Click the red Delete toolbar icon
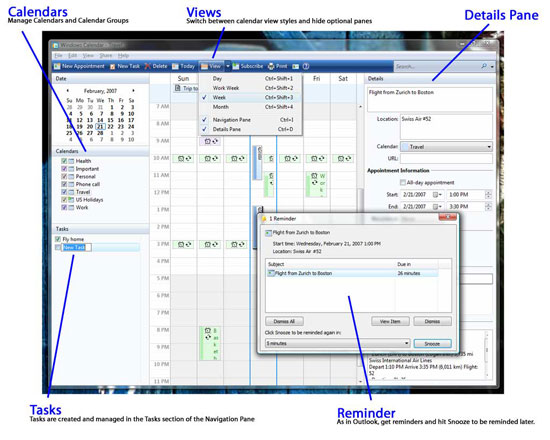 pos(147,66)
